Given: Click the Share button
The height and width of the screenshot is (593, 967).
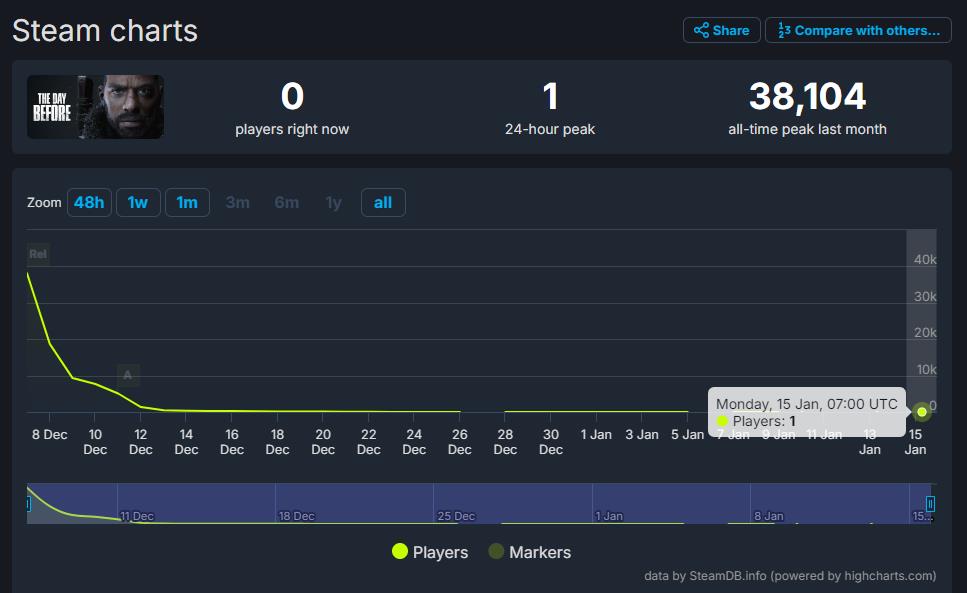Looking at the screenshot, I should 721,30.
